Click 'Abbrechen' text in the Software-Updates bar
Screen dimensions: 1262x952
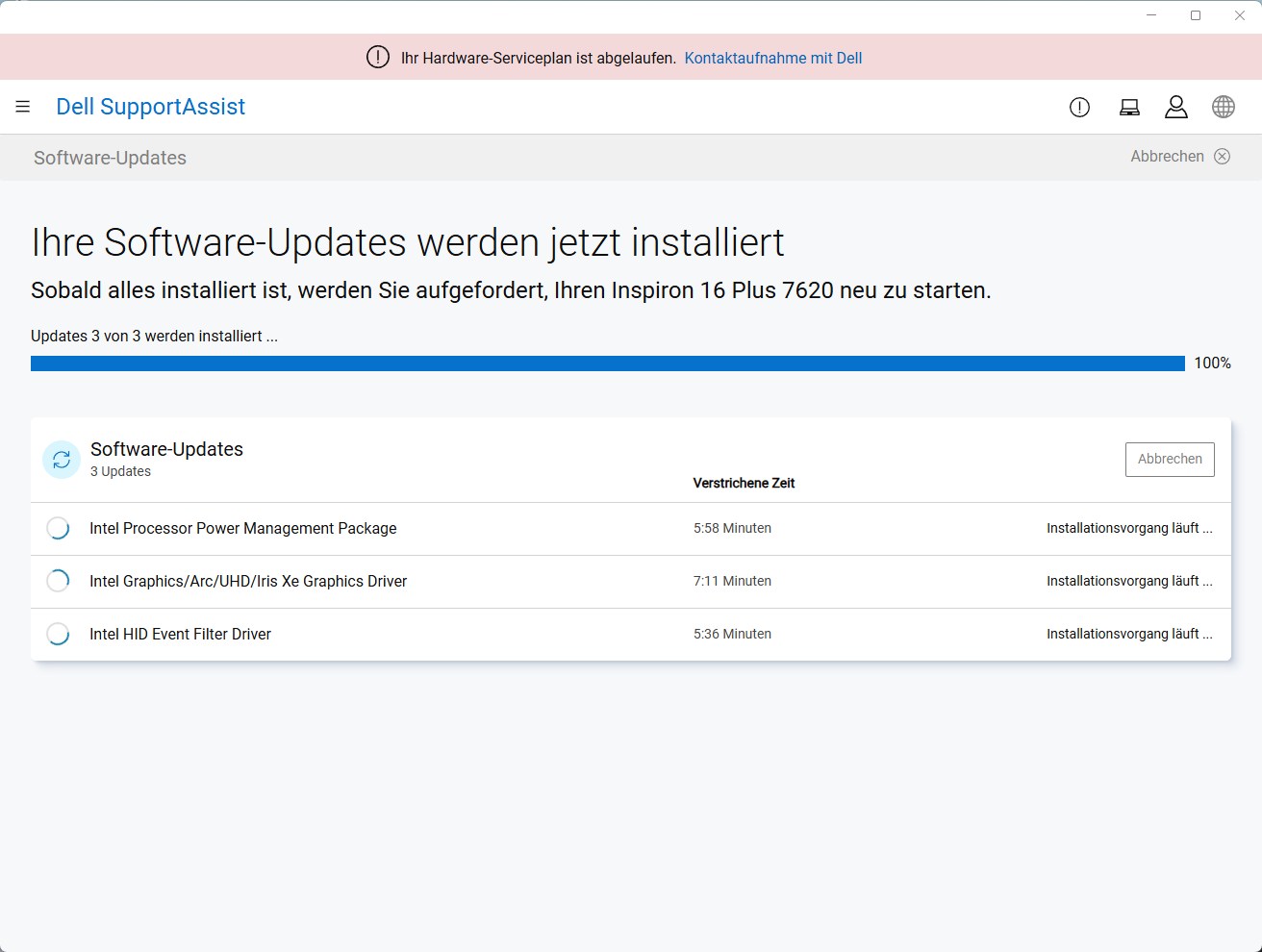pyautogui.click(x=1167, y=156)
